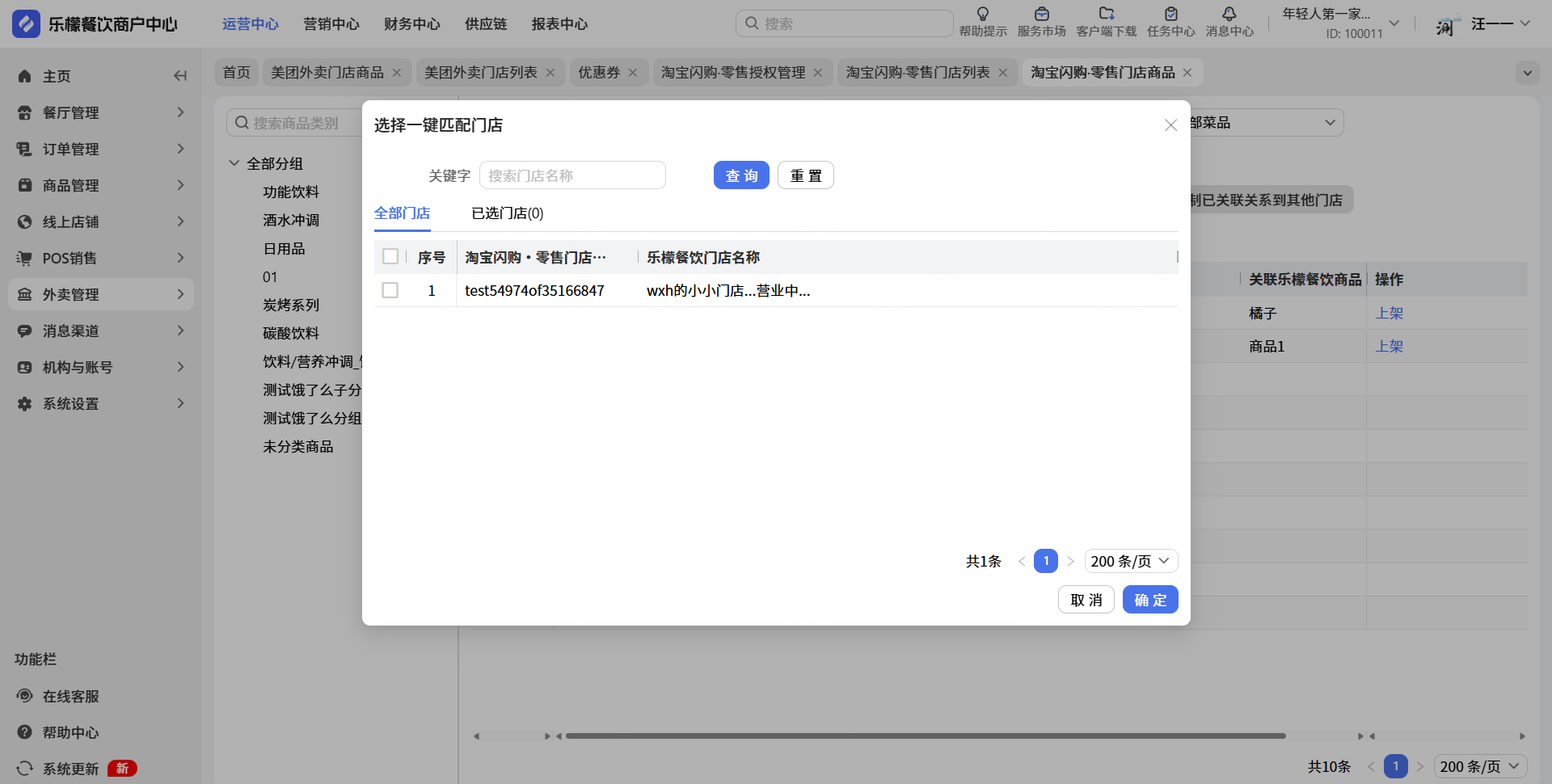The height and width of the screenshot is (784, 1552).
Task: Open the 200 条/页 dropdown in the dialog
Action: point(1130,561)
